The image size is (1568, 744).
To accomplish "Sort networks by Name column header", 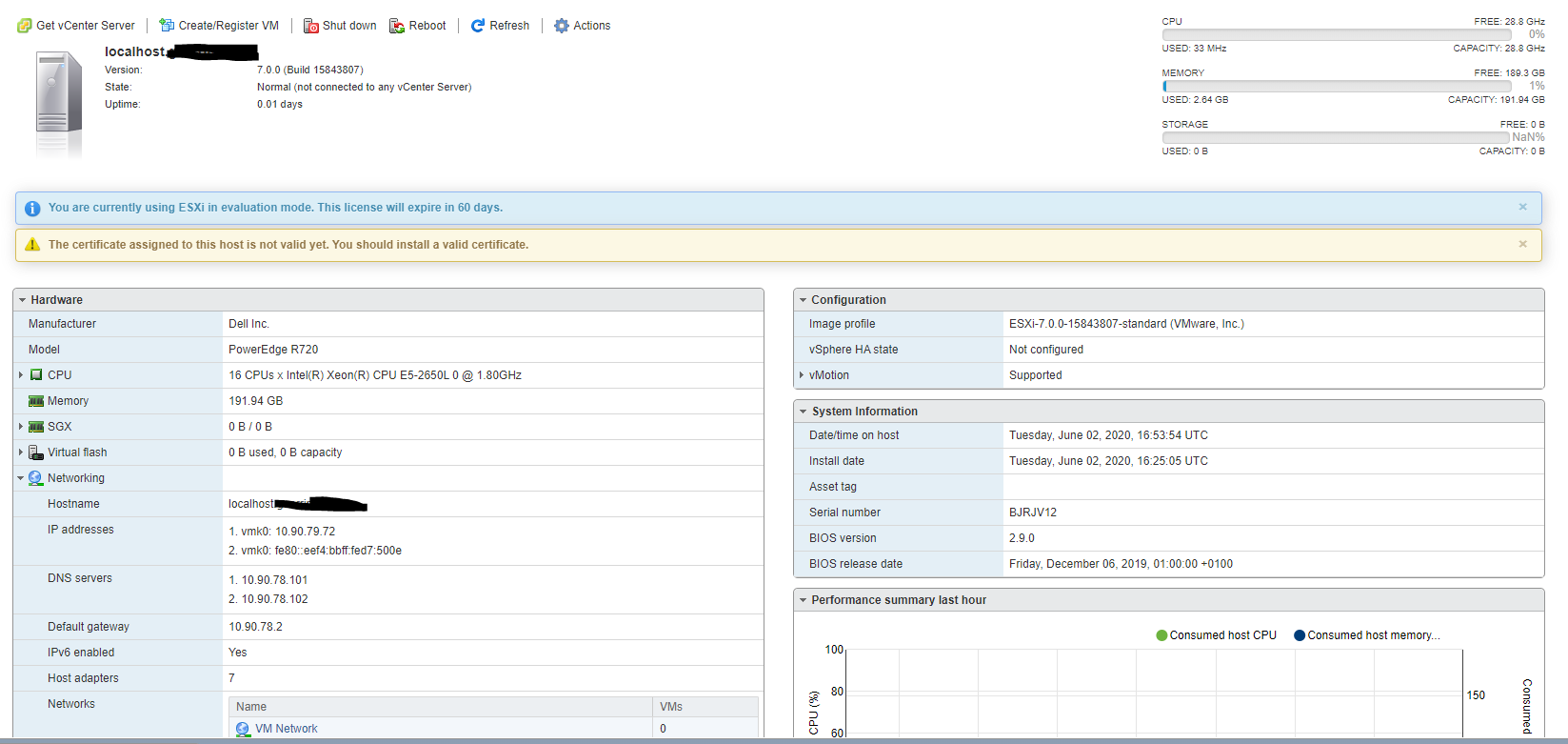I will 441,707.
